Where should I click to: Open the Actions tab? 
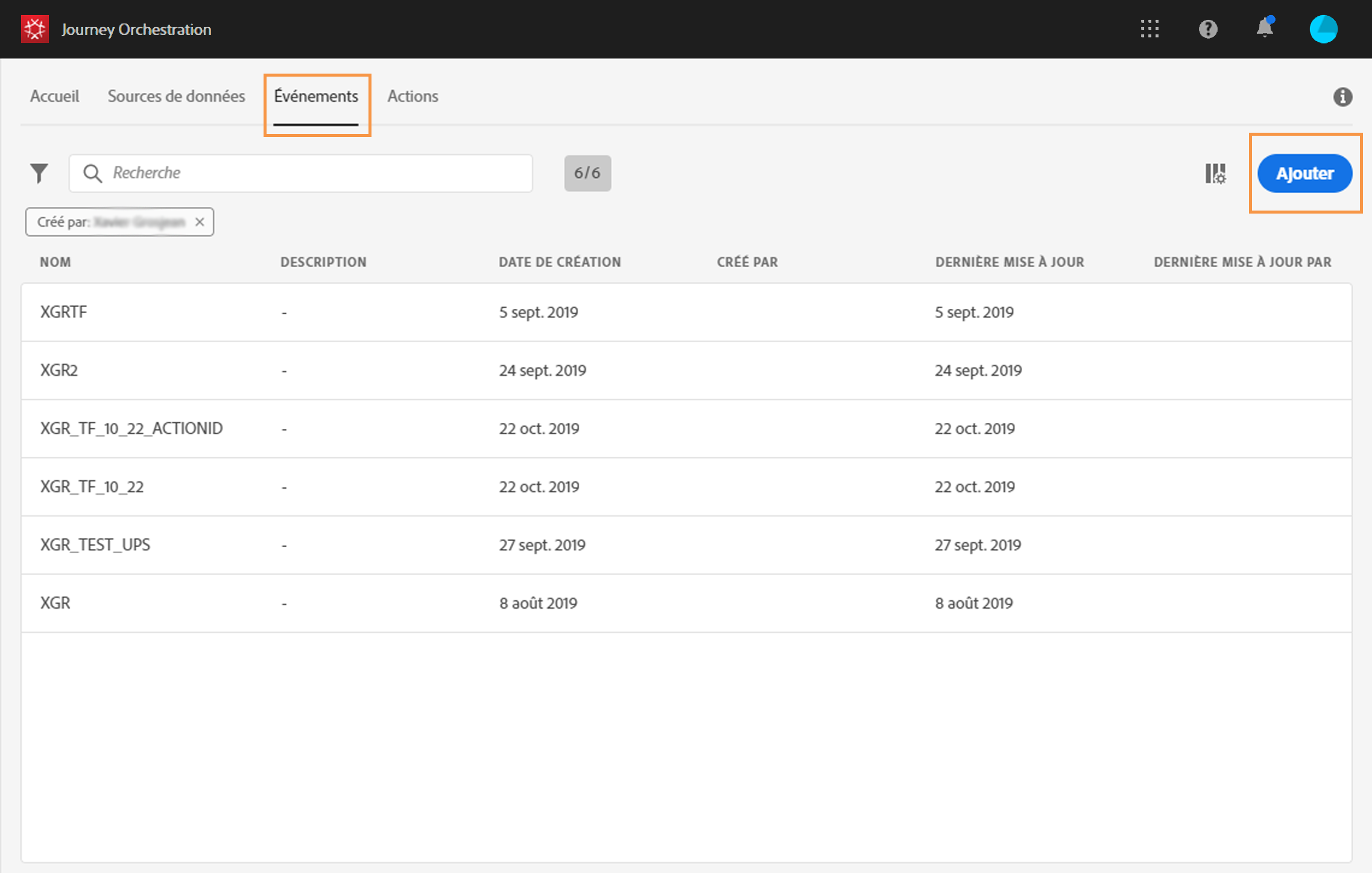point(413,97)
